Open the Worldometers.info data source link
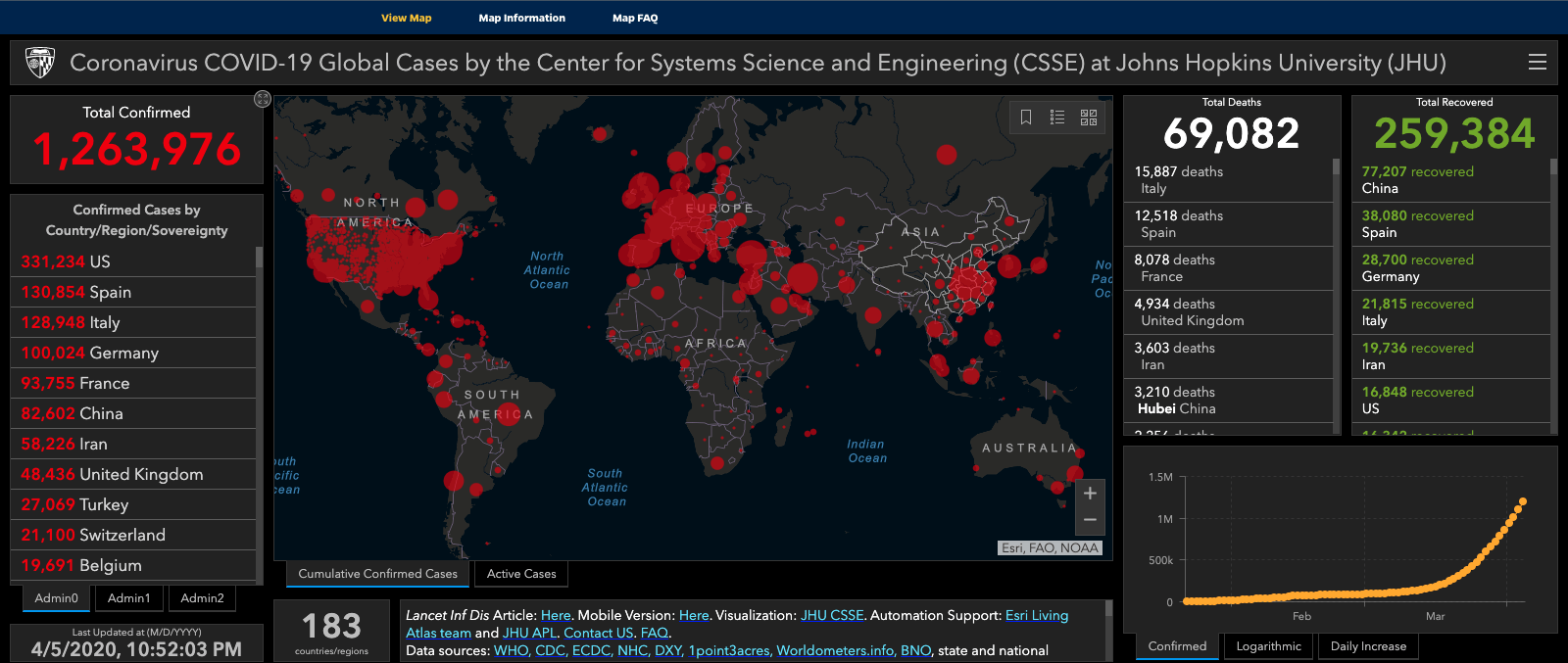Screen dimensions: 1568x663 (835, 650)
